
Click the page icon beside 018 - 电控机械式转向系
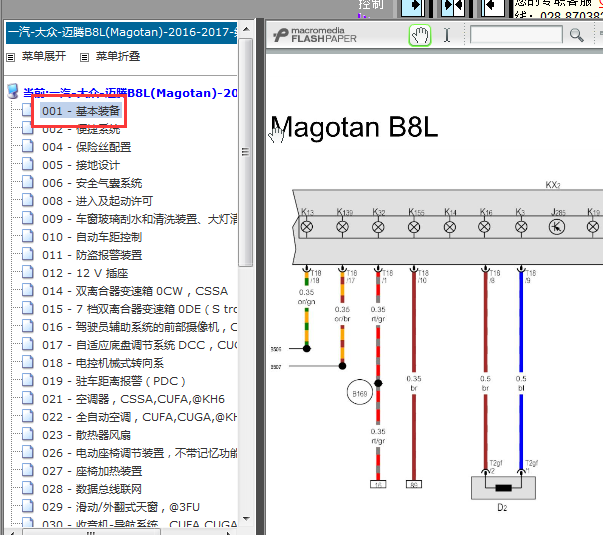(28, 362)
